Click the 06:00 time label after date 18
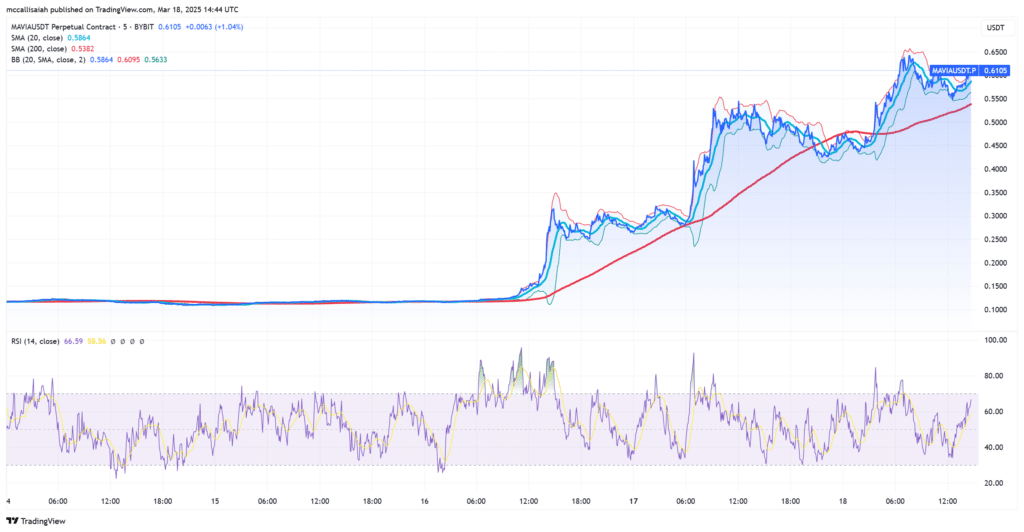 (x=895, y=501)
